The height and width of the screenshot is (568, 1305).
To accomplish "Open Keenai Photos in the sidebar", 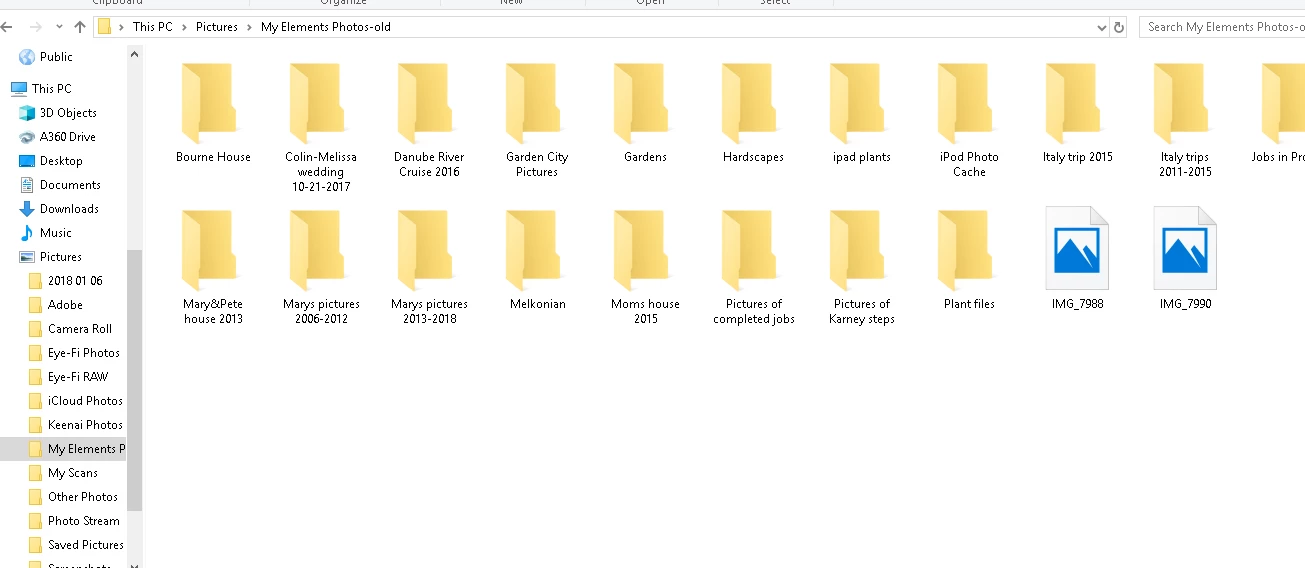I will click(85, 425).
